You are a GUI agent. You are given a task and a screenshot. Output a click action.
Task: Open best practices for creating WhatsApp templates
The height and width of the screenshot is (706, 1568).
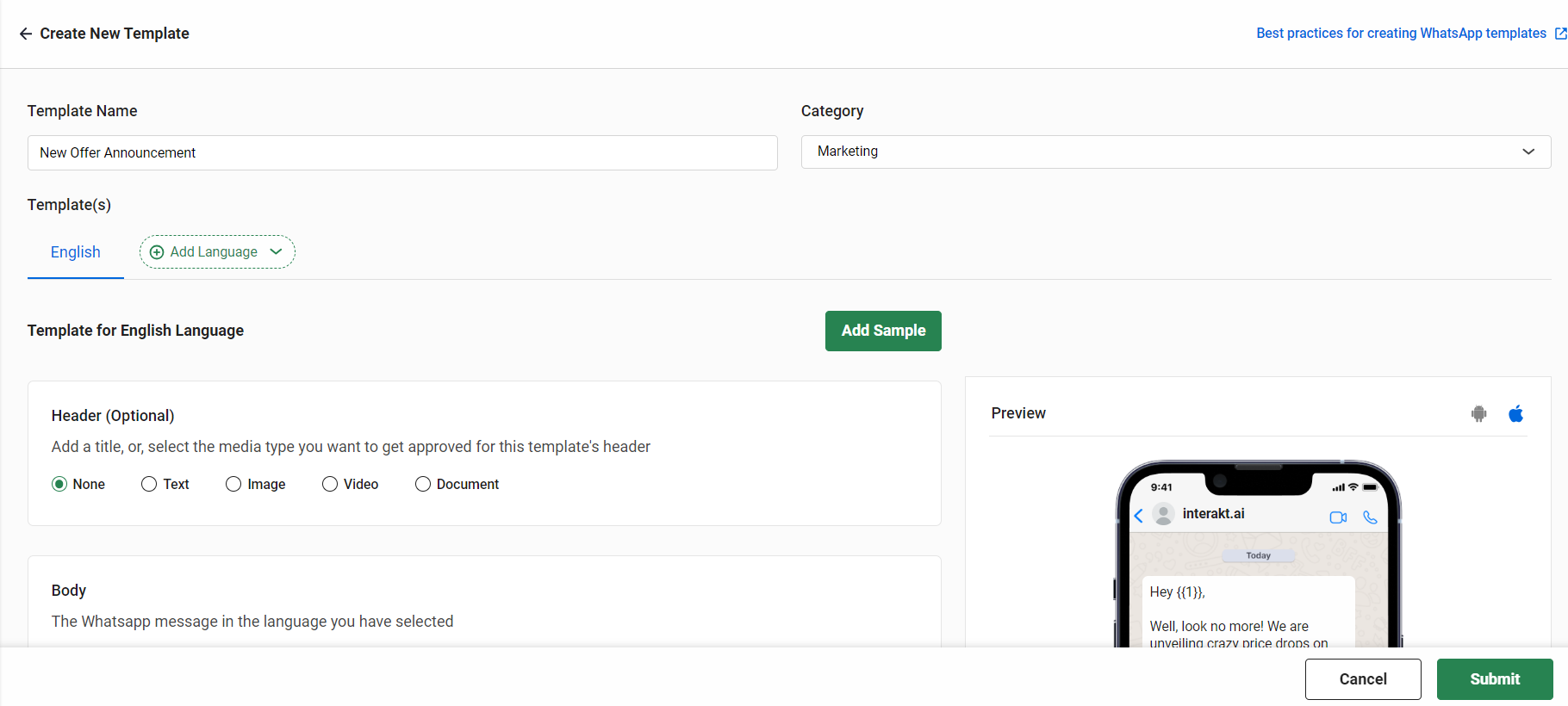pyautogui.click(x=1400, y=33)
